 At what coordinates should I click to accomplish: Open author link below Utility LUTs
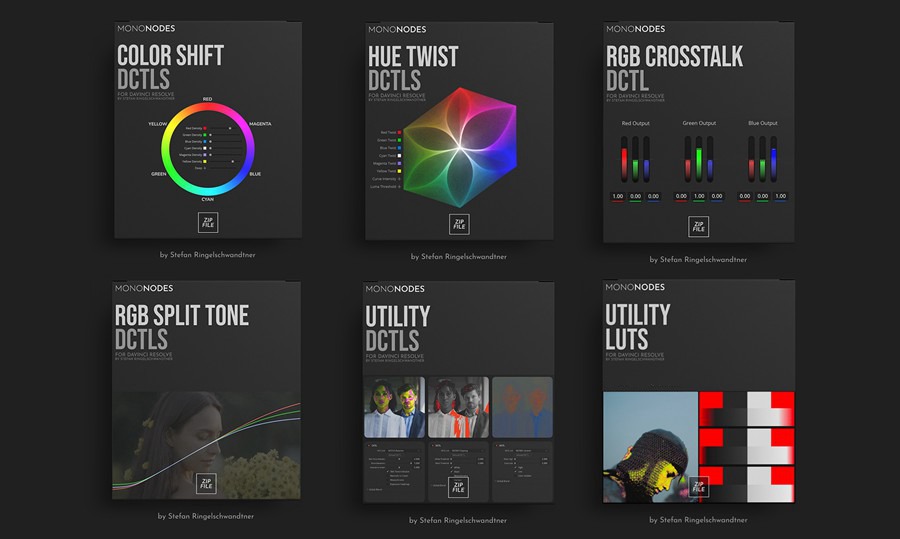[698, 519]
